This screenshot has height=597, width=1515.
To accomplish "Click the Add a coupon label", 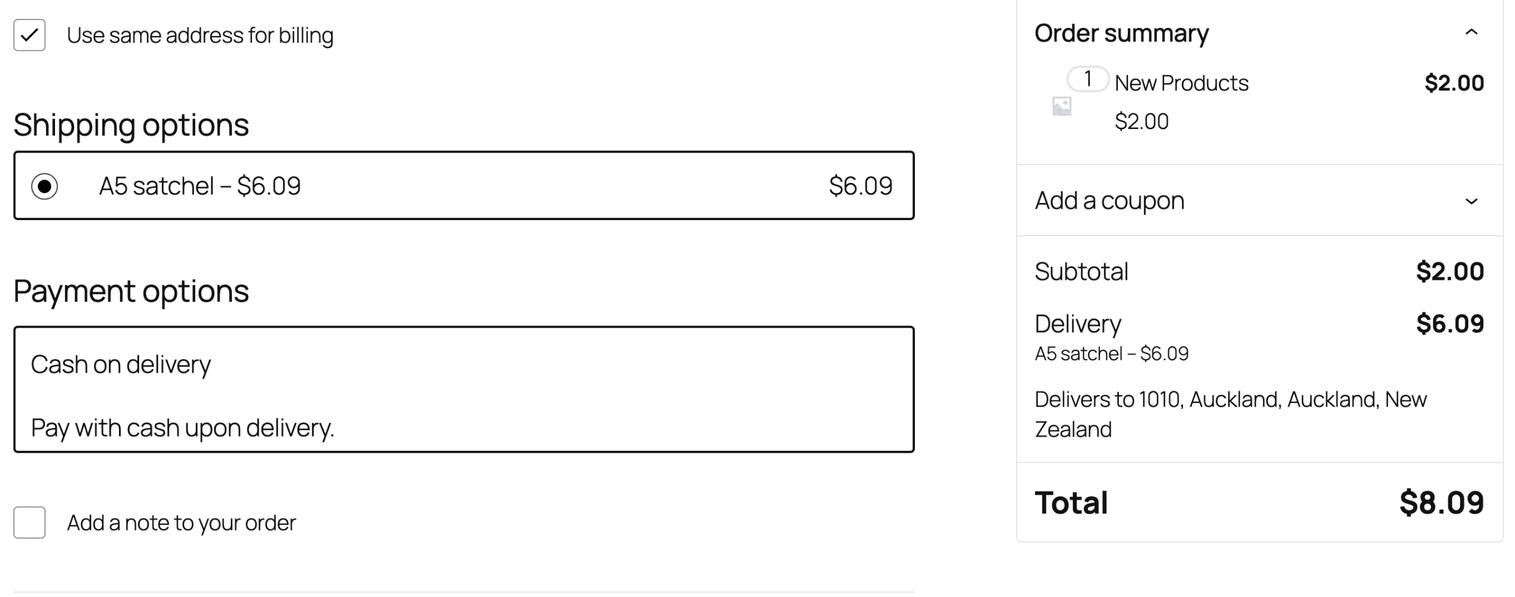I will (x=1109, y=201).
